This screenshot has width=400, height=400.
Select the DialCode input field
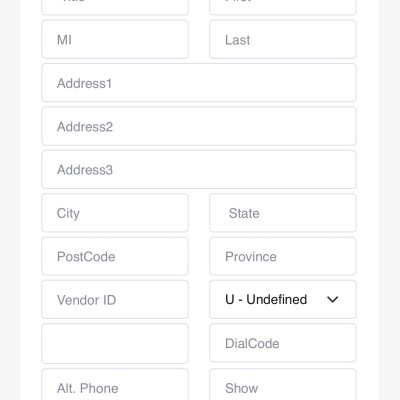point(283,343)
